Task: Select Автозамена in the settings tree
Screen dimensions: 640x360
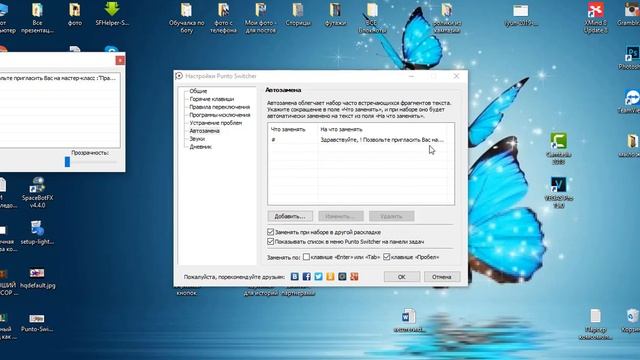Action: pos(204,131)
